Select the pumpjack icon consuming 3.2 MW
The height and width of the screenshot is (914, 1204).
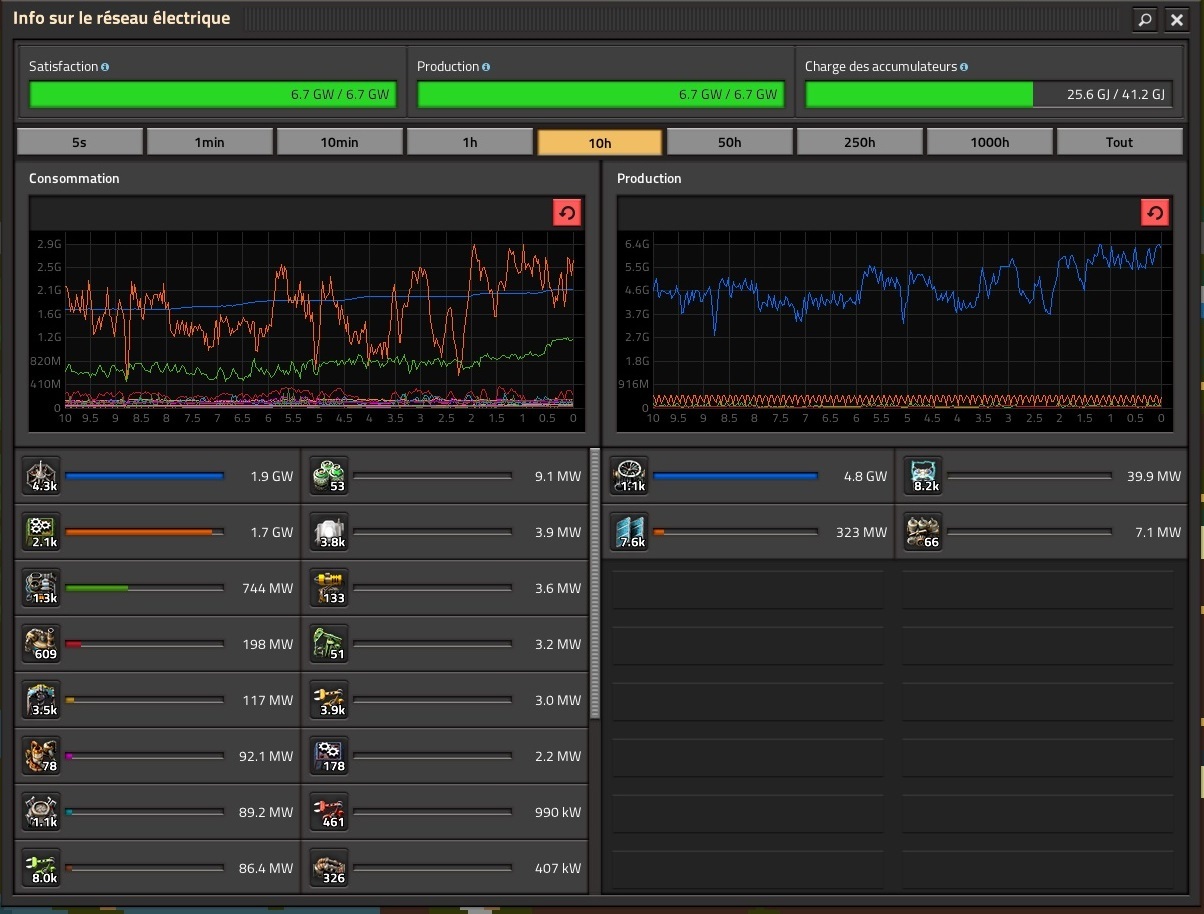[329, 645]
